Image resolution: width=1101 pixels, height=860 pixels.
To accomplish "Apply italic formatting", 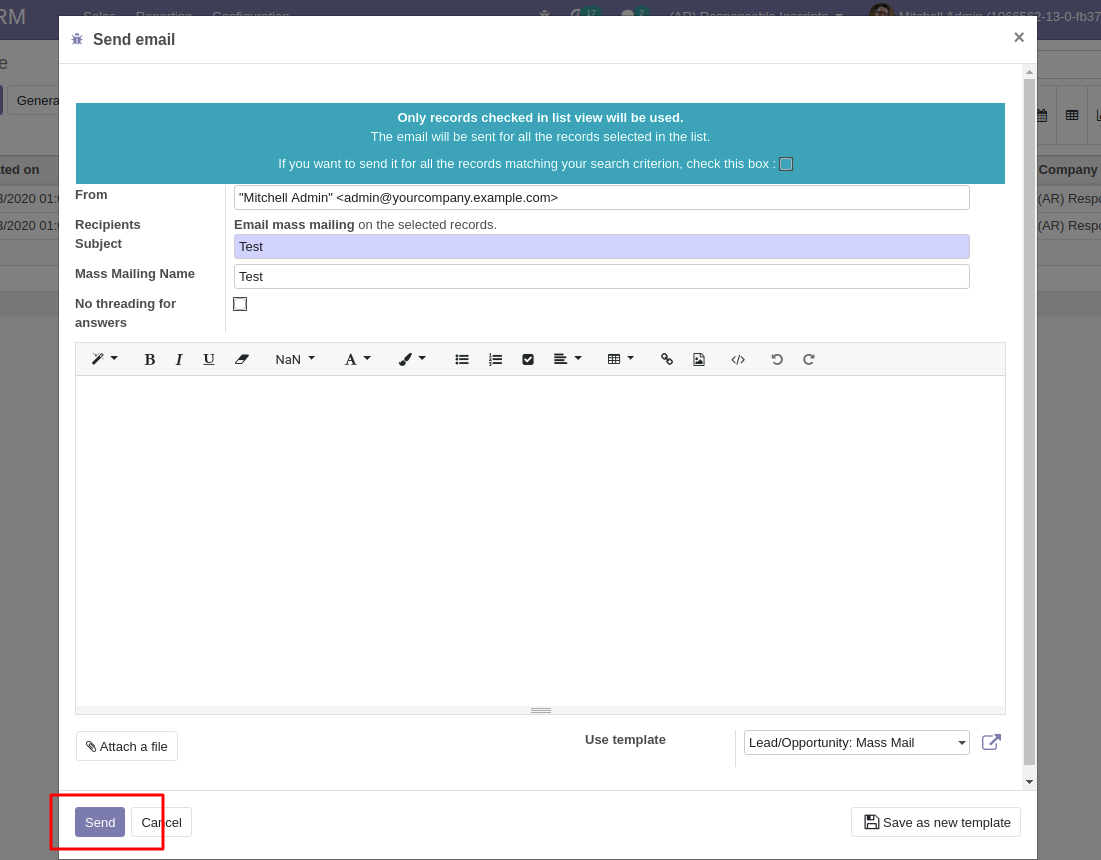I will [178, 359].
